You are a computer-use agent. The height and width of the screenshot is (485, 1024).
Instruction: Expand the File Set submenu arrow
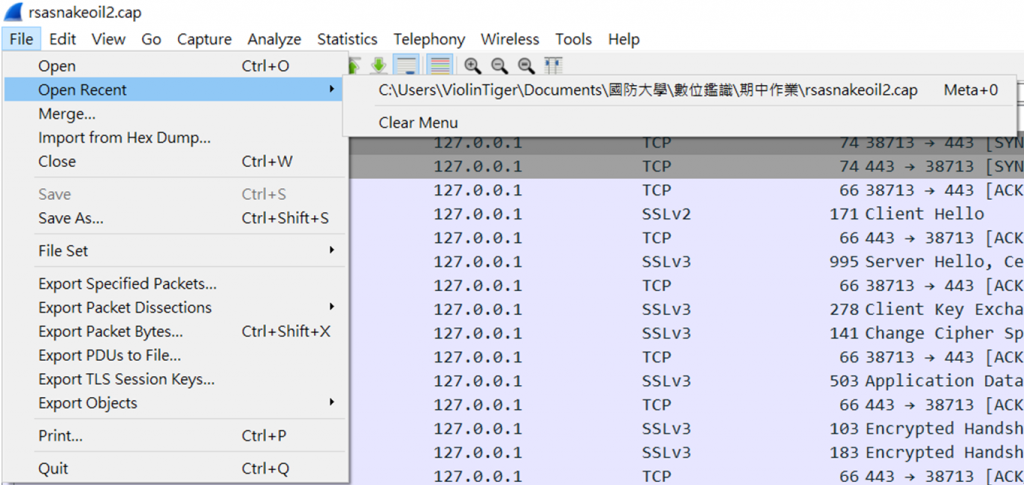tap(332, 251)
